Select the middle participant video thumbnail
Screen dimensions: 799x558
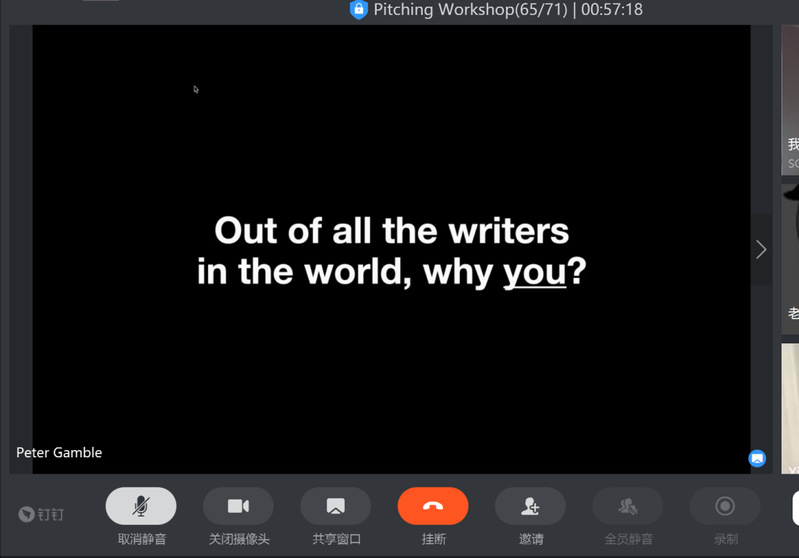pos(790,258)
